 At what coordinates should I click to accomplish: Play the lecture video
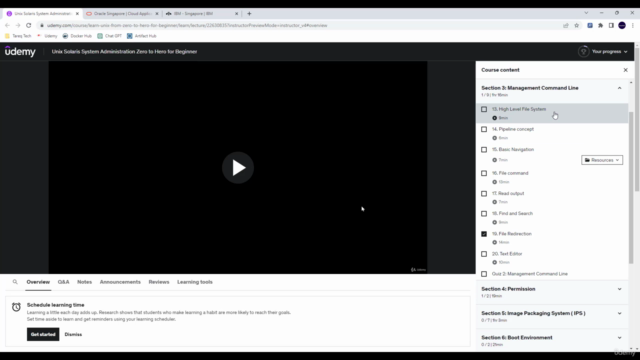pos(238,167)
